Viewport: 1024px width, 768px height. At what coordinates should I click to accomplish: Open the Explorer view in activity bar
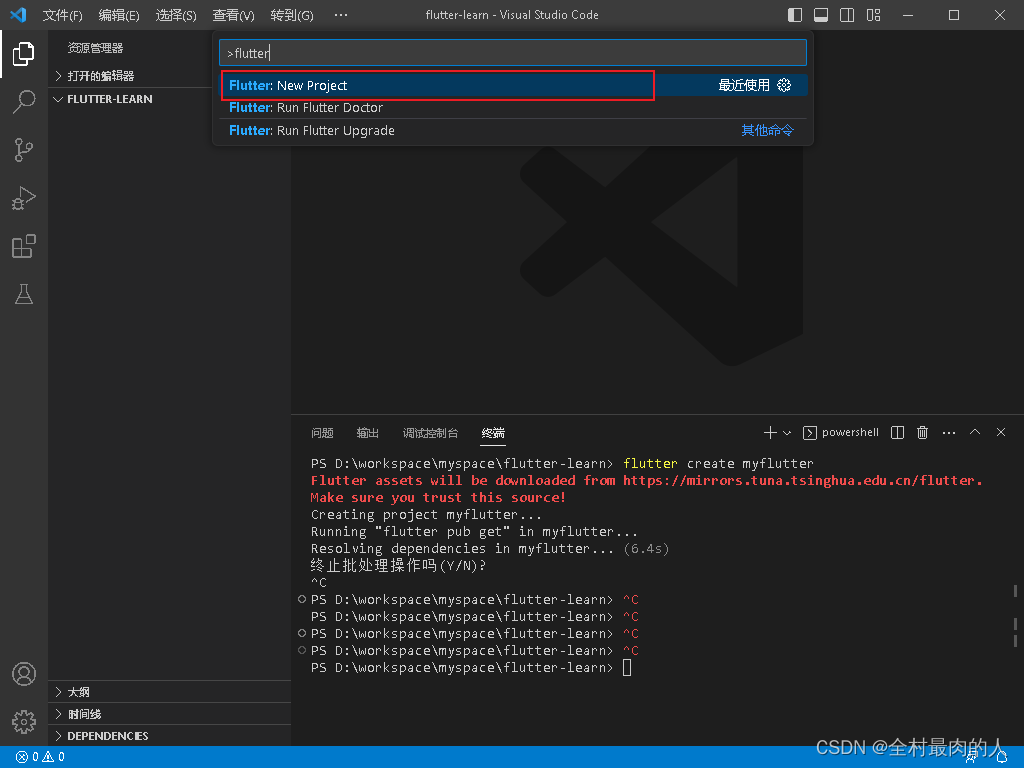coord(24,54)
